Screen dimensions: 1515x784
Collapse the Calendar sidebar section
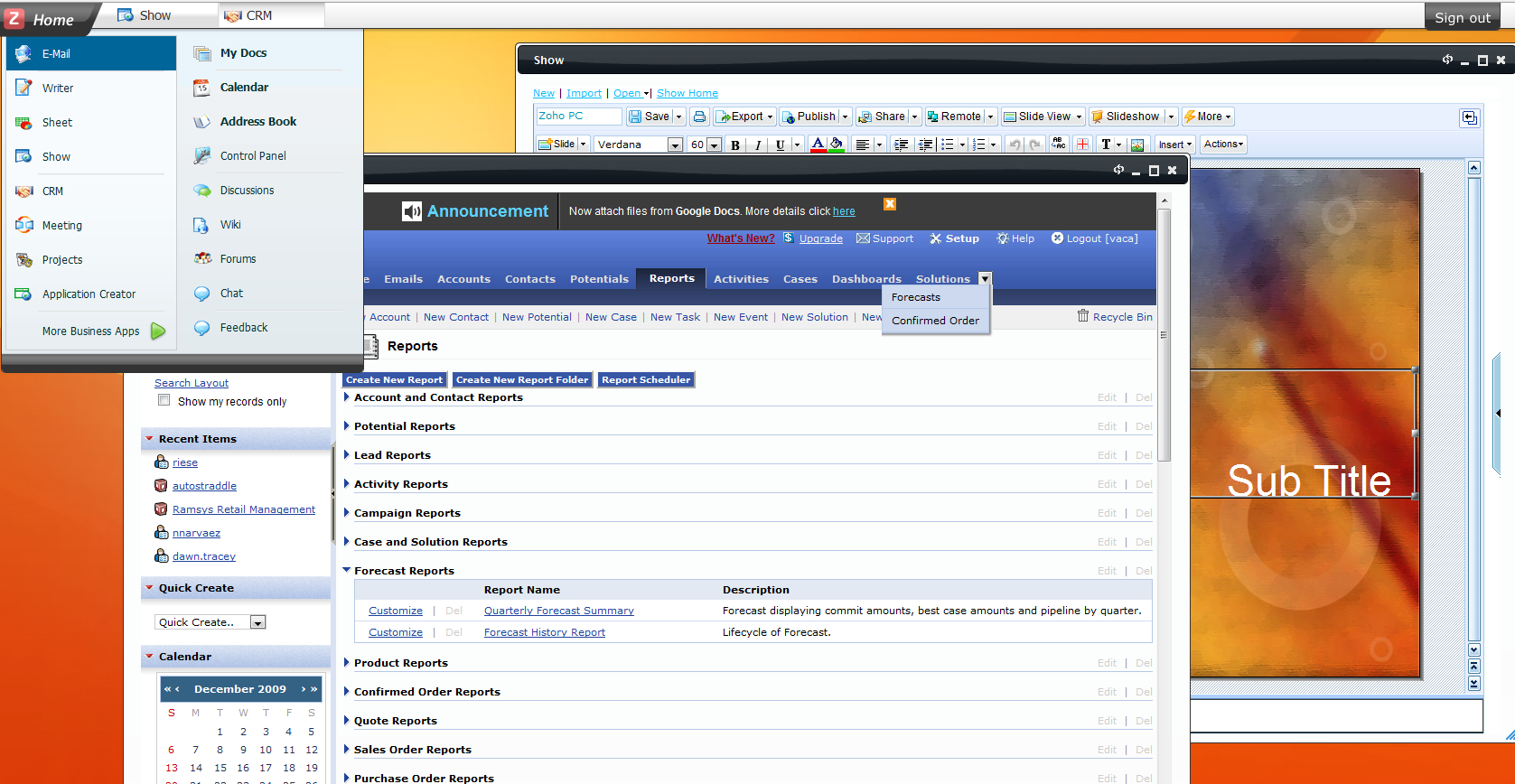150,657
